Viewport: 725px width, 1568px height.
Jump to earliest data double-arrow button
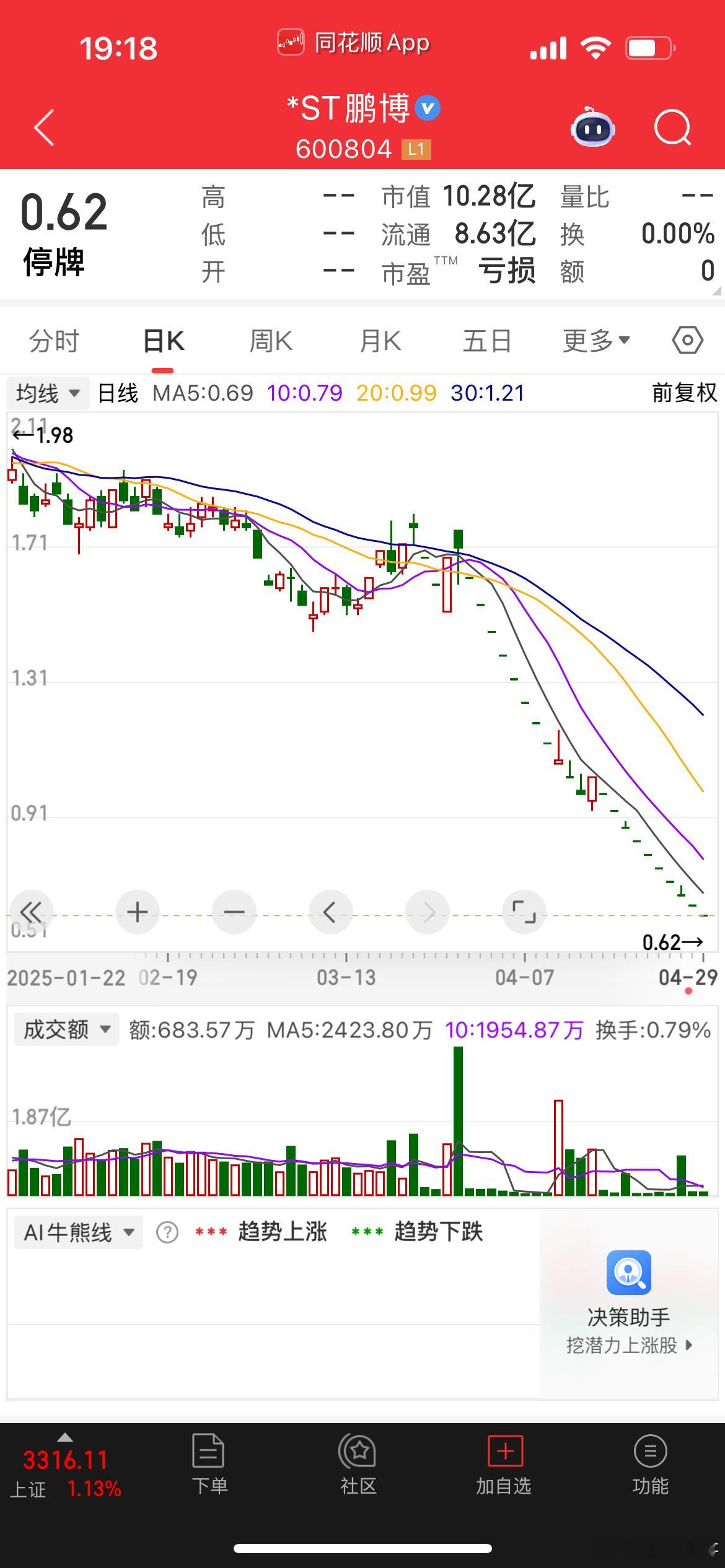30,912
